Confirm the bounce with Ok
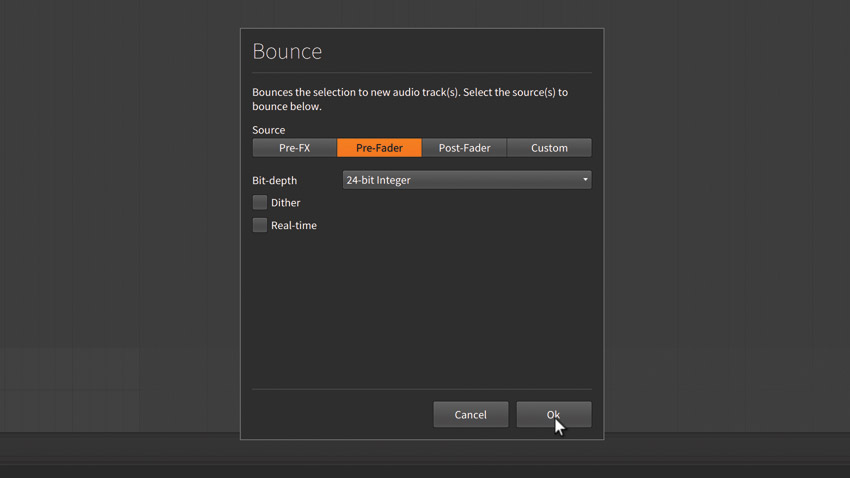The width and height of the screenshot is (850, 478). pos(553,415)
